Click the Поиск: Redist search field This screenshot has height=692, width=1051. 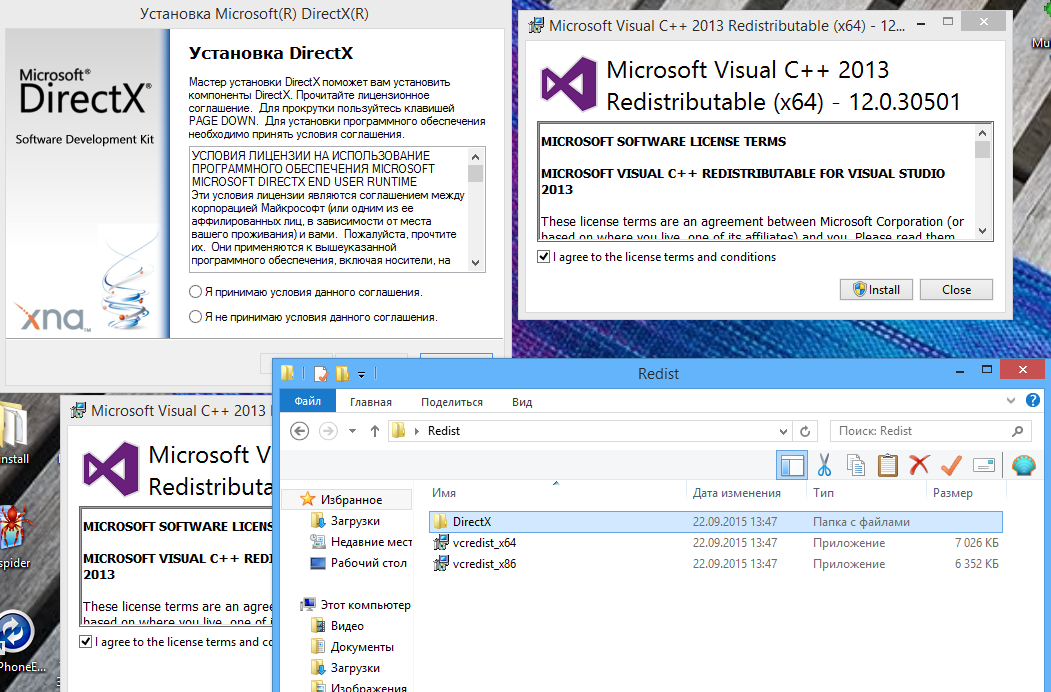coord(922,431)
